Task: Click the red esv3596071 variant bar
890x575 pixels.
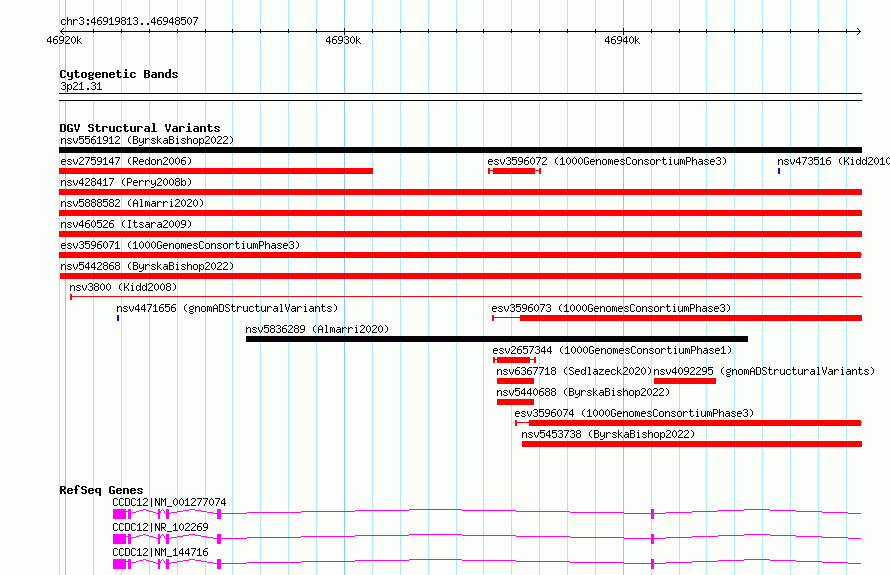Action: pos(460,255)
